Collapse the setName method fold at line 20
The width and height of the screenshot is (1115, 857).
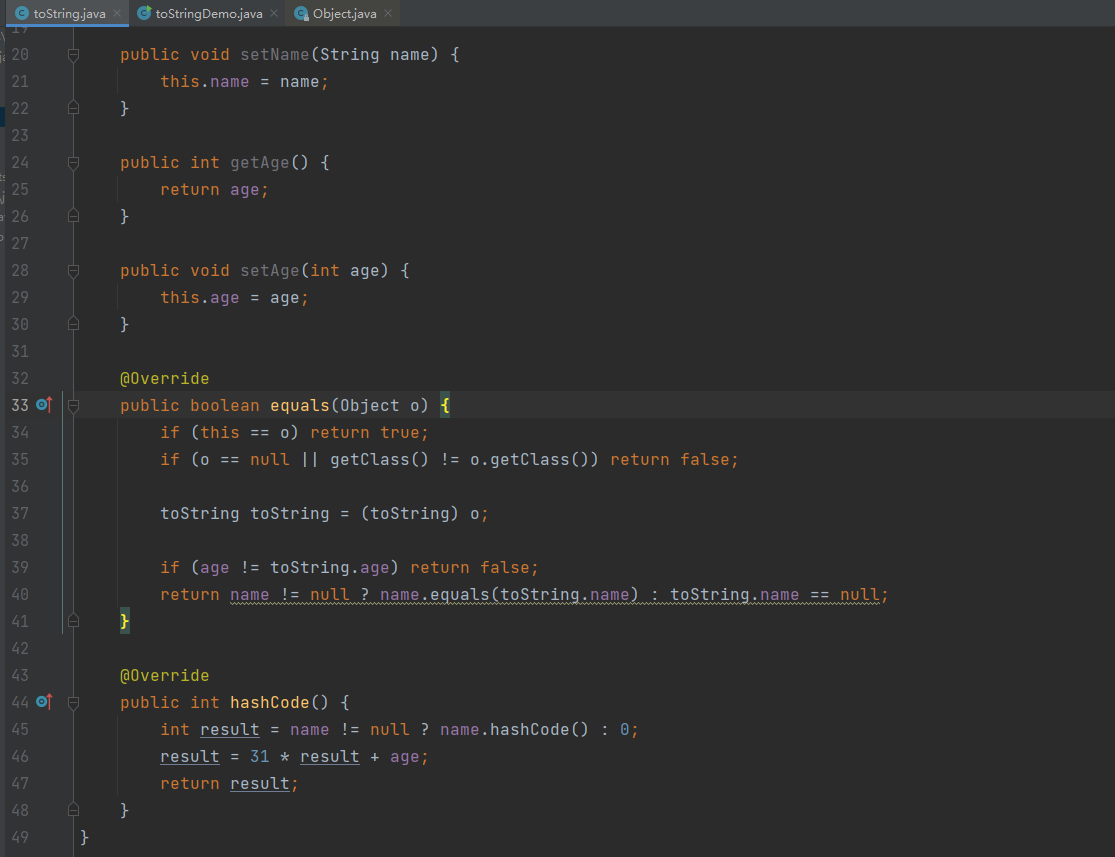[73, 55]
